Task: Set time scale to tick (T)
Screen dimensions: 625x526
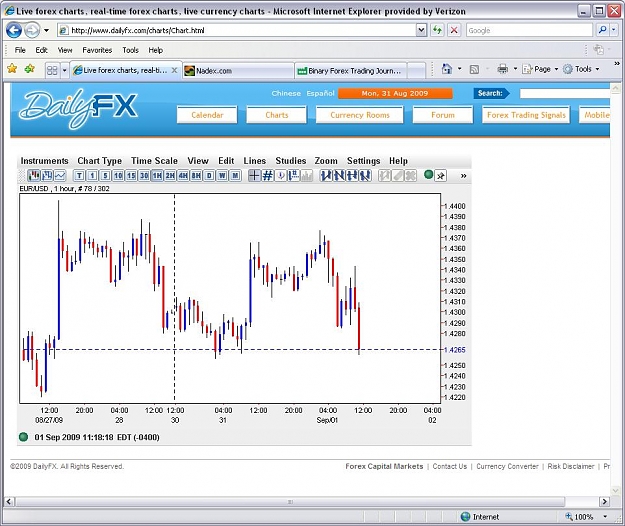Action: [x=79, y=176]
